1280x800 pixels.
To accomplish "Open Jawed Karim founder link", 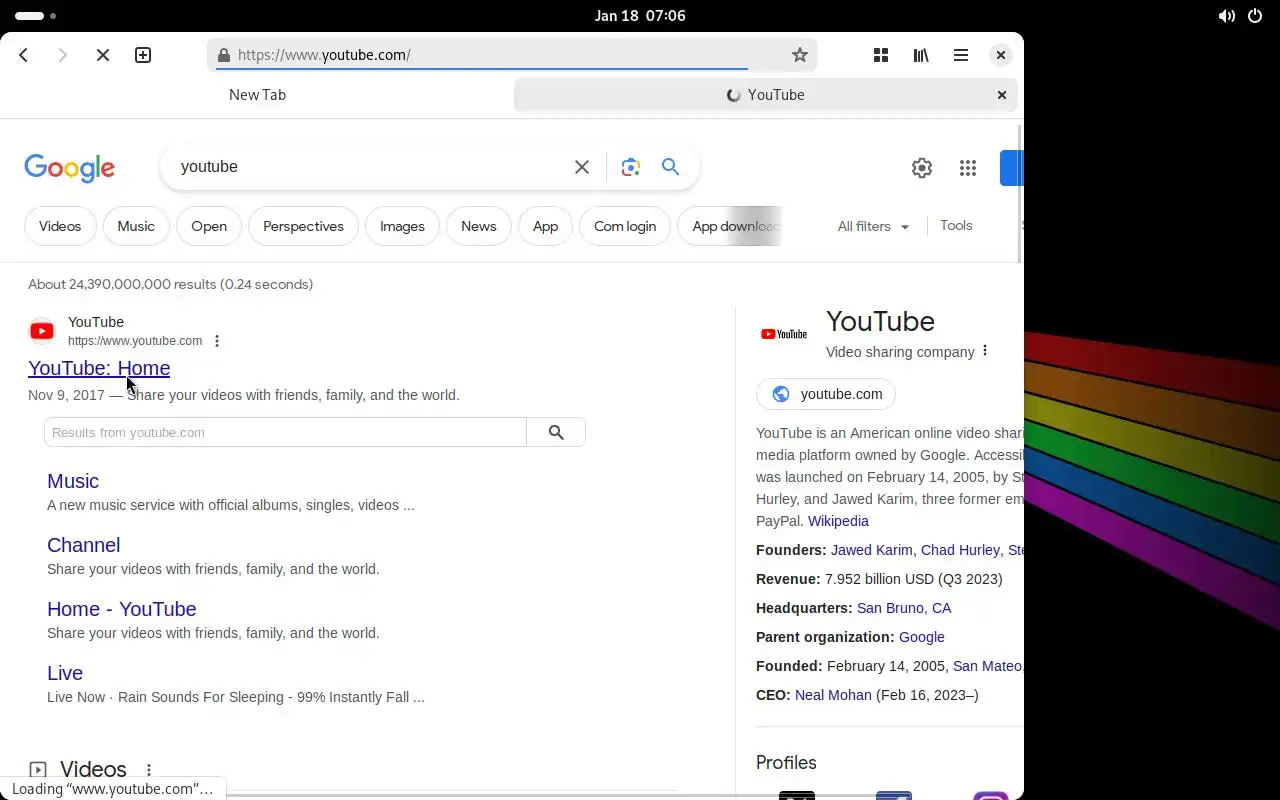I will [x=872, y=550].
